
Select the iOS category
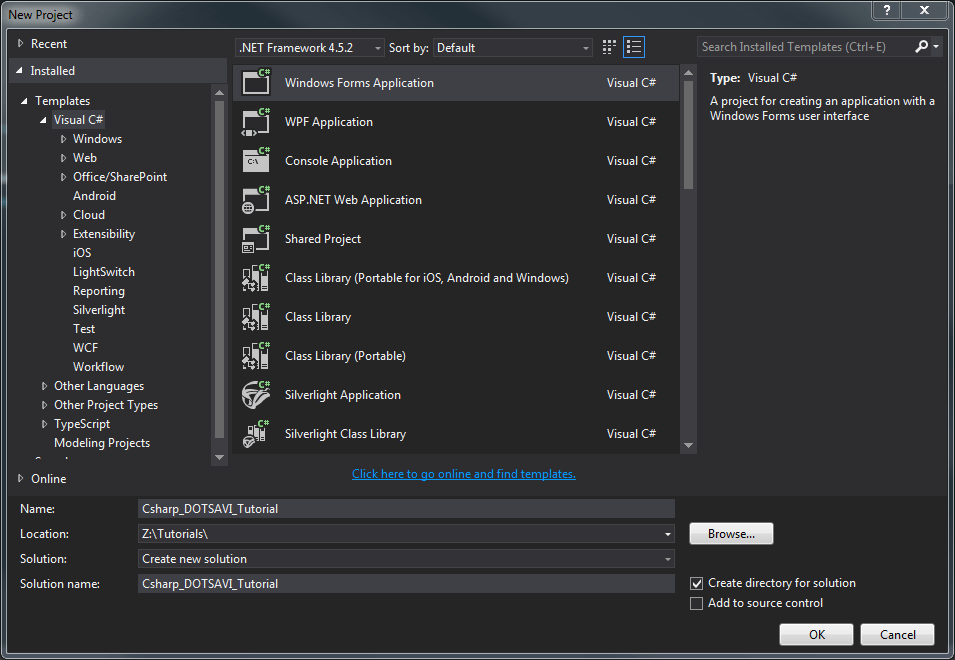click(x=82, y=253)
